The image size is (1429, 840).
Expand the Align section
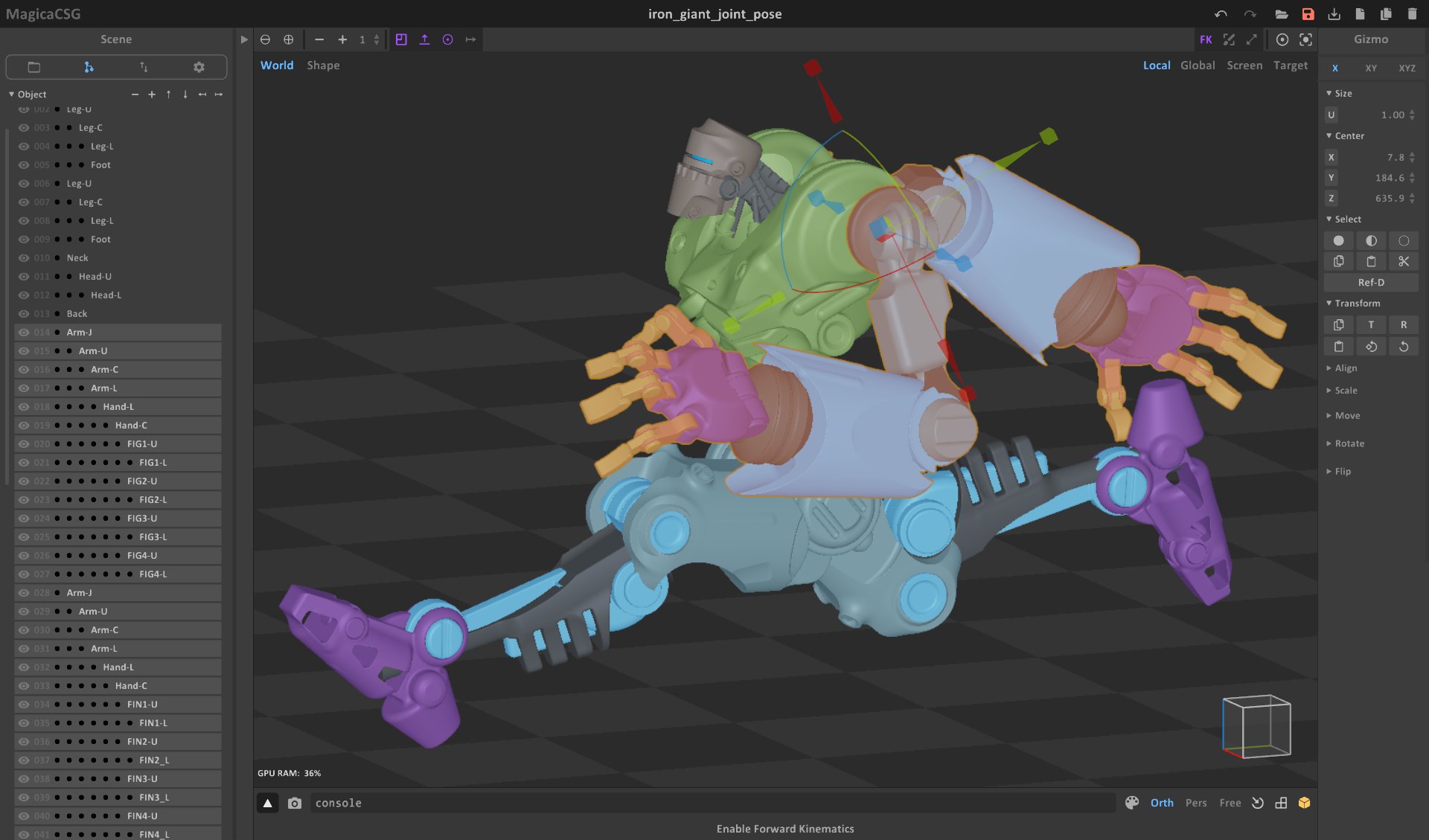click(1346, 368)
